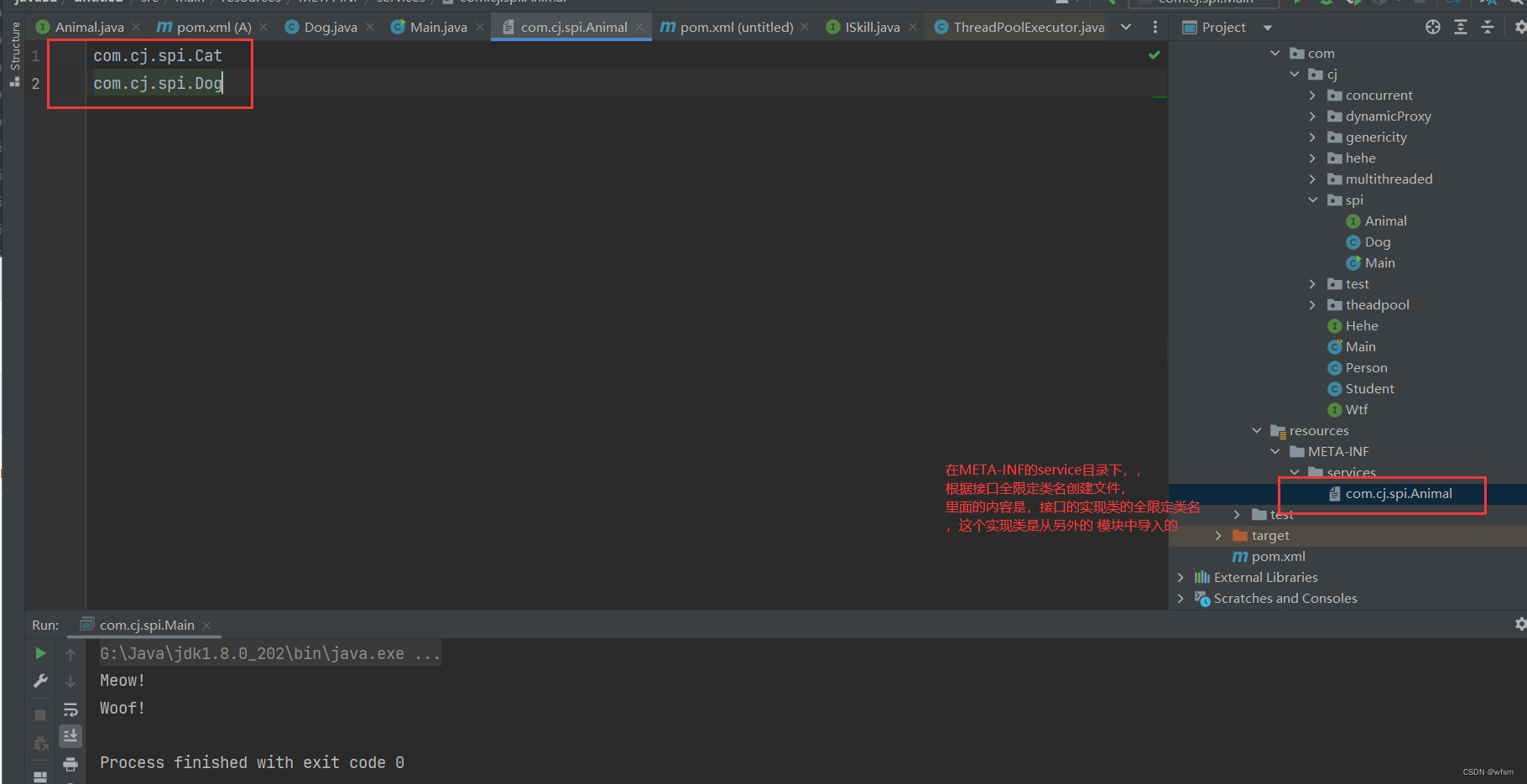Screen dimensions: 1527x784
Task: Click the stop process square icon
Action: 40,715
